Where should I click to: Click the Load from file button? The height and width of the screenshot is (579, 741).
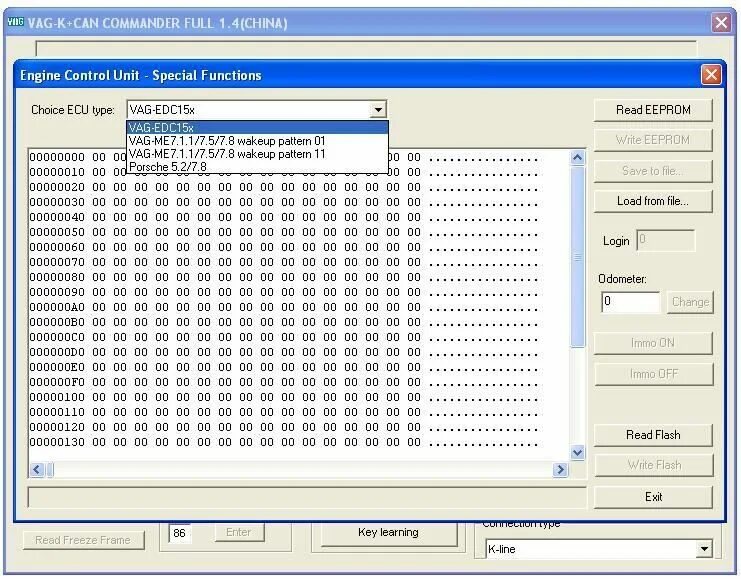pos(653,201)
